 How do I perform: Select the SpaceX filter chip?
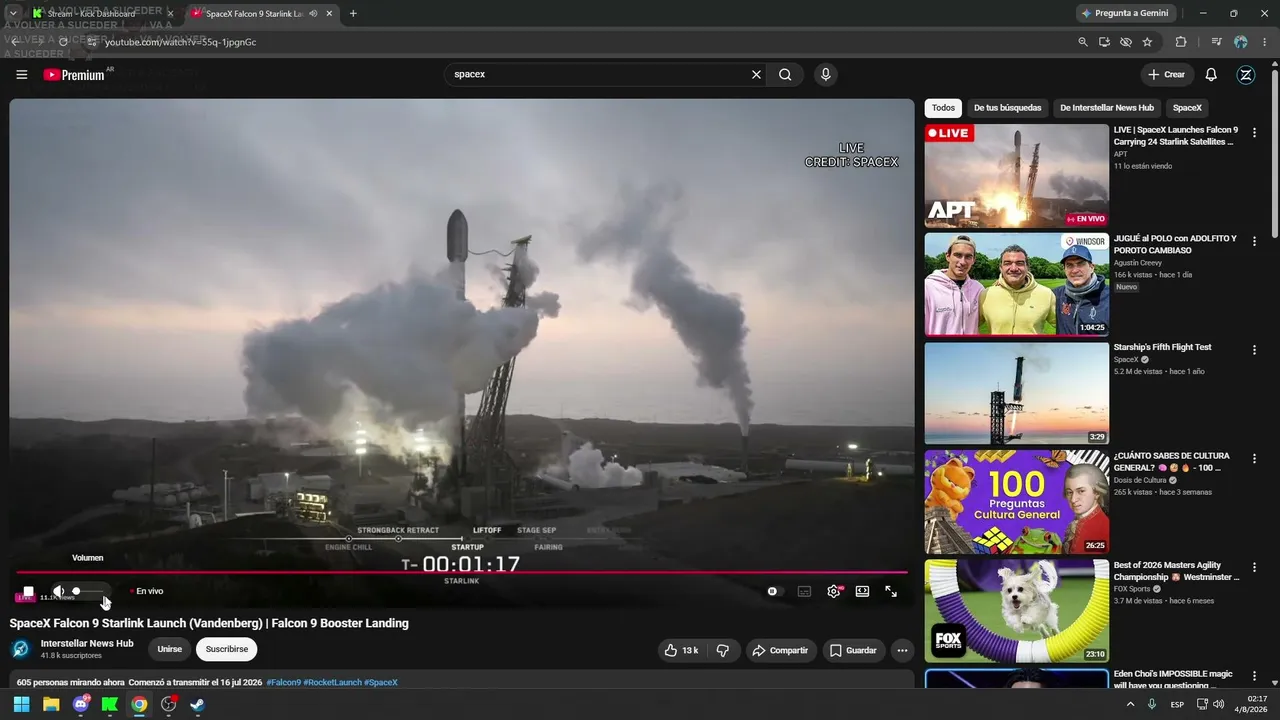1187,108
